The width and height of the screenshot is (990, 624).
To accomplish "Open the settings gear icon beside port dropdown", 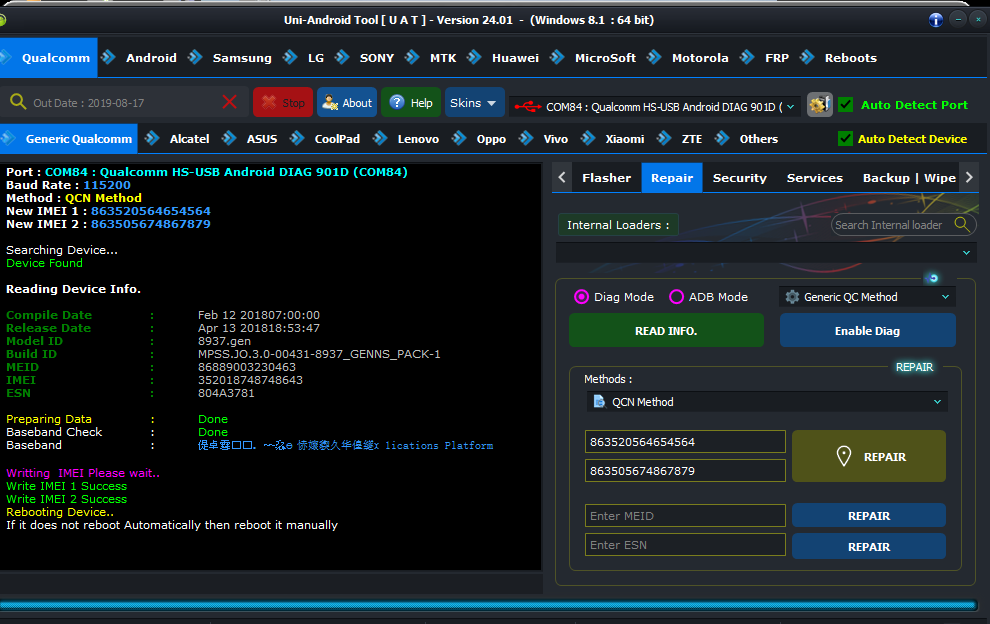I will pos(820,104).
